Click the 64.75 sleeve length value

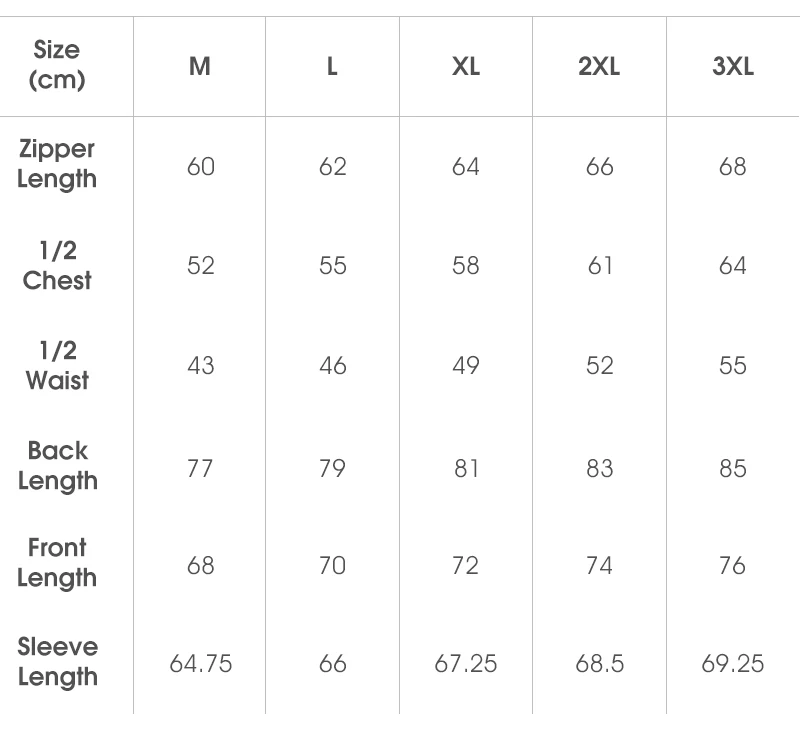click(x=201, y=664)
